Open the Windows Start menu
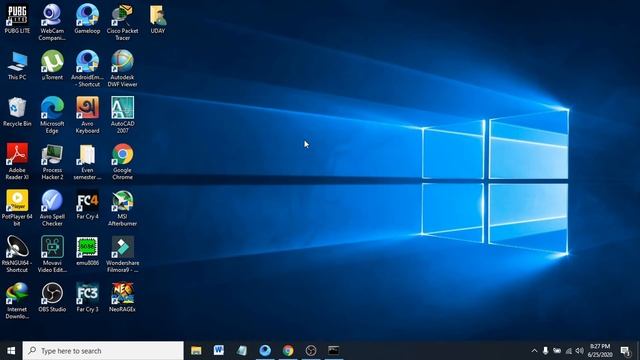 (11, 351)
